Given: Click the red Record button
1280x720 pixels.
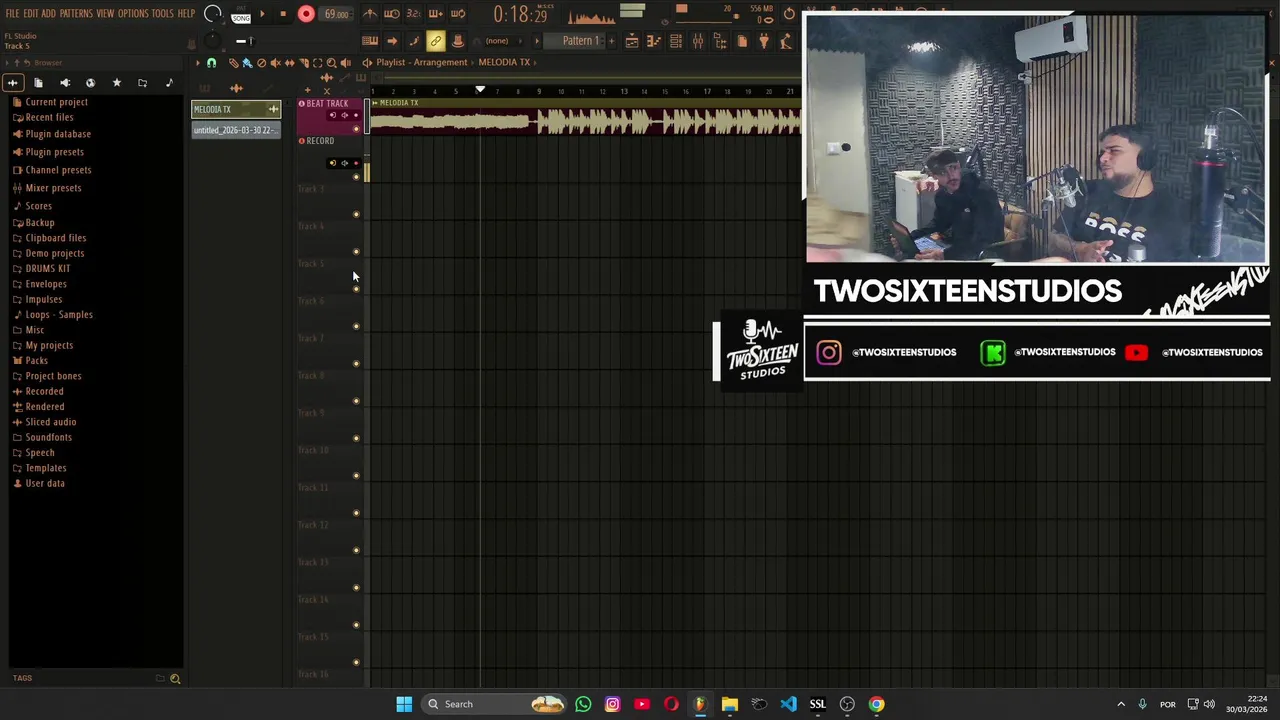Looking at the screenshot, I should click(306, 14).
